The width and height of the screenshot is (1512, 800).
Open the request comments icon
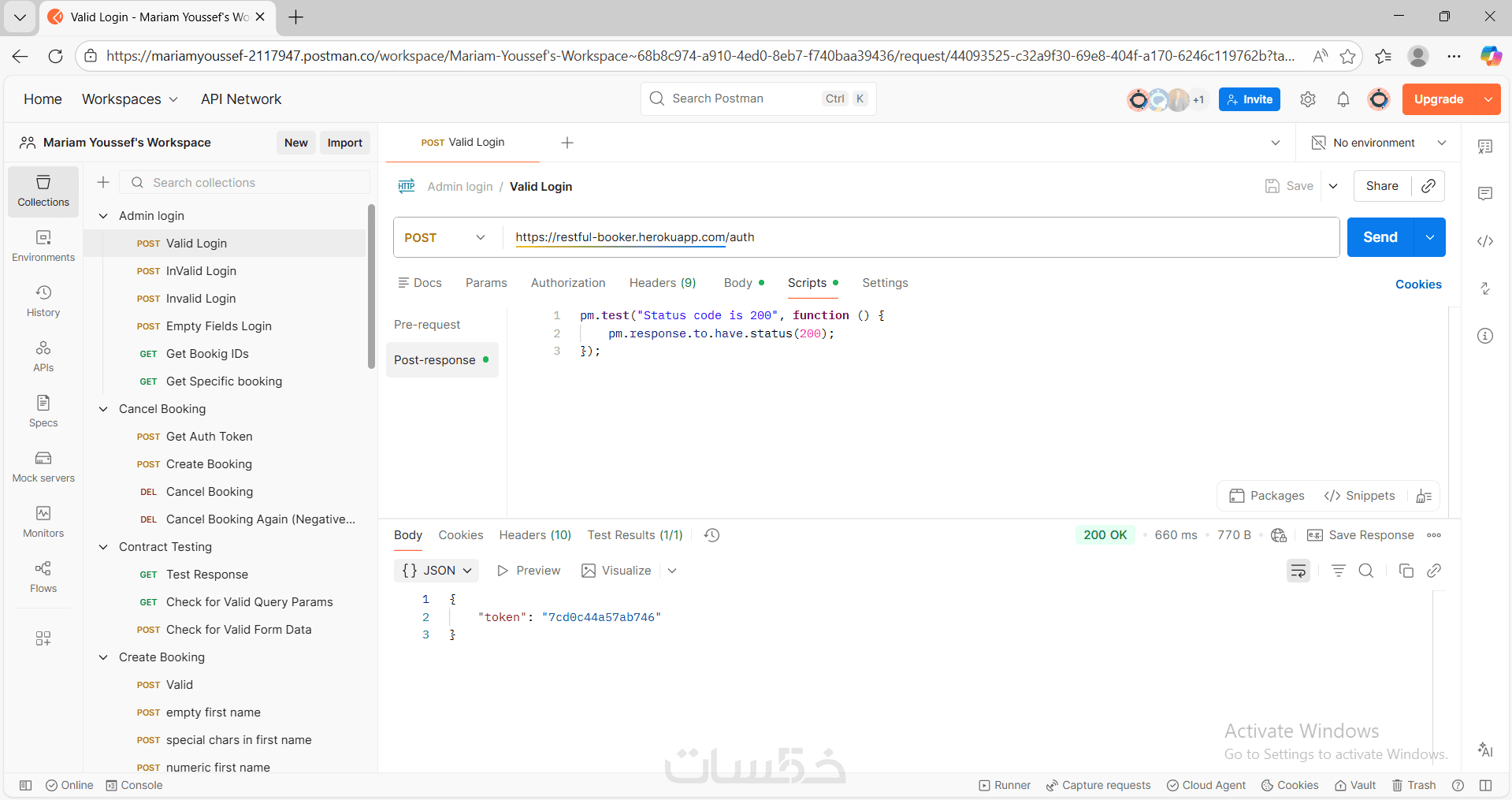point(1485,194)
